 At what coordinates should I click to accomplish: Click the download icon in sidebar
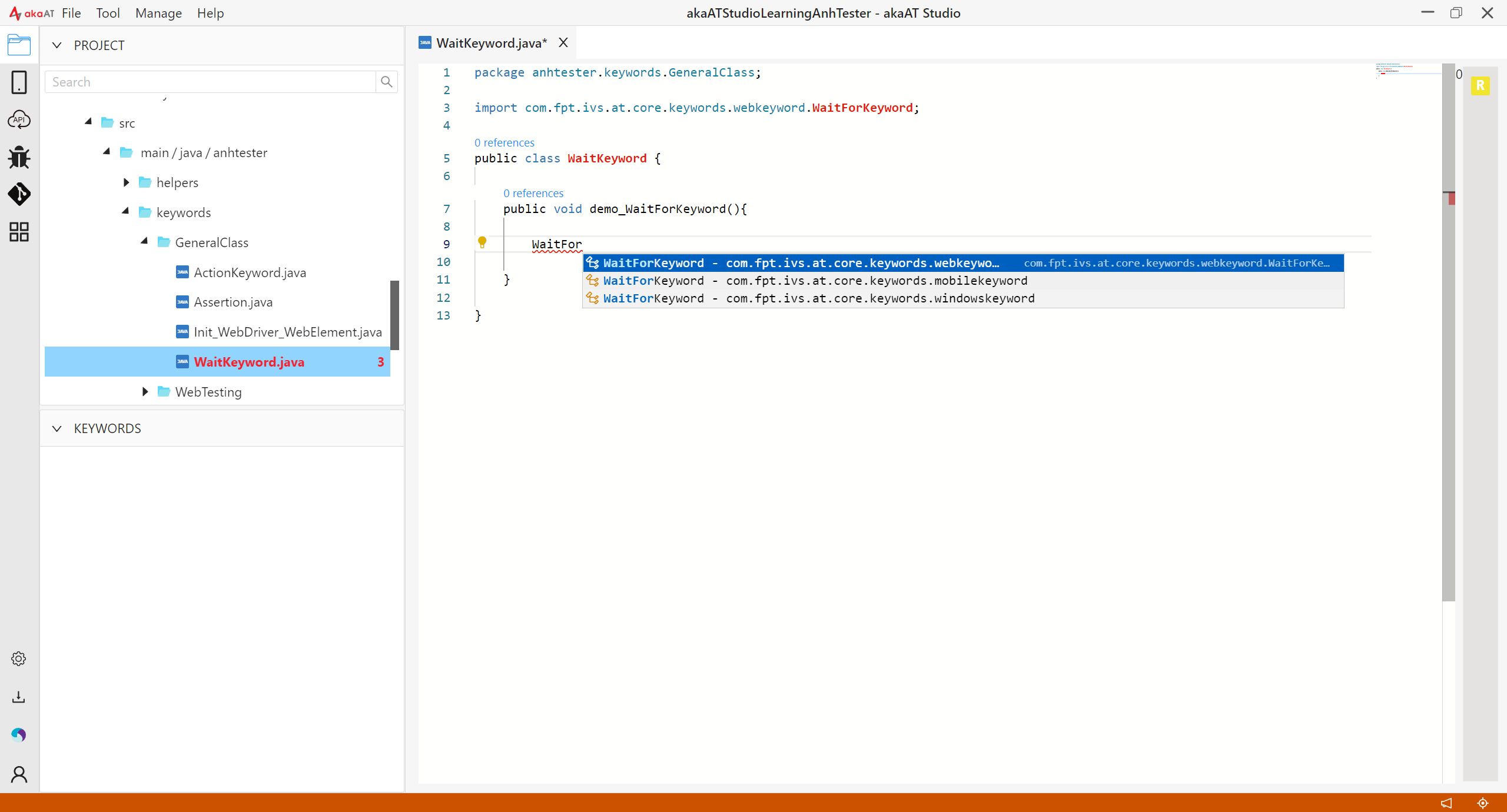[19, 697]
